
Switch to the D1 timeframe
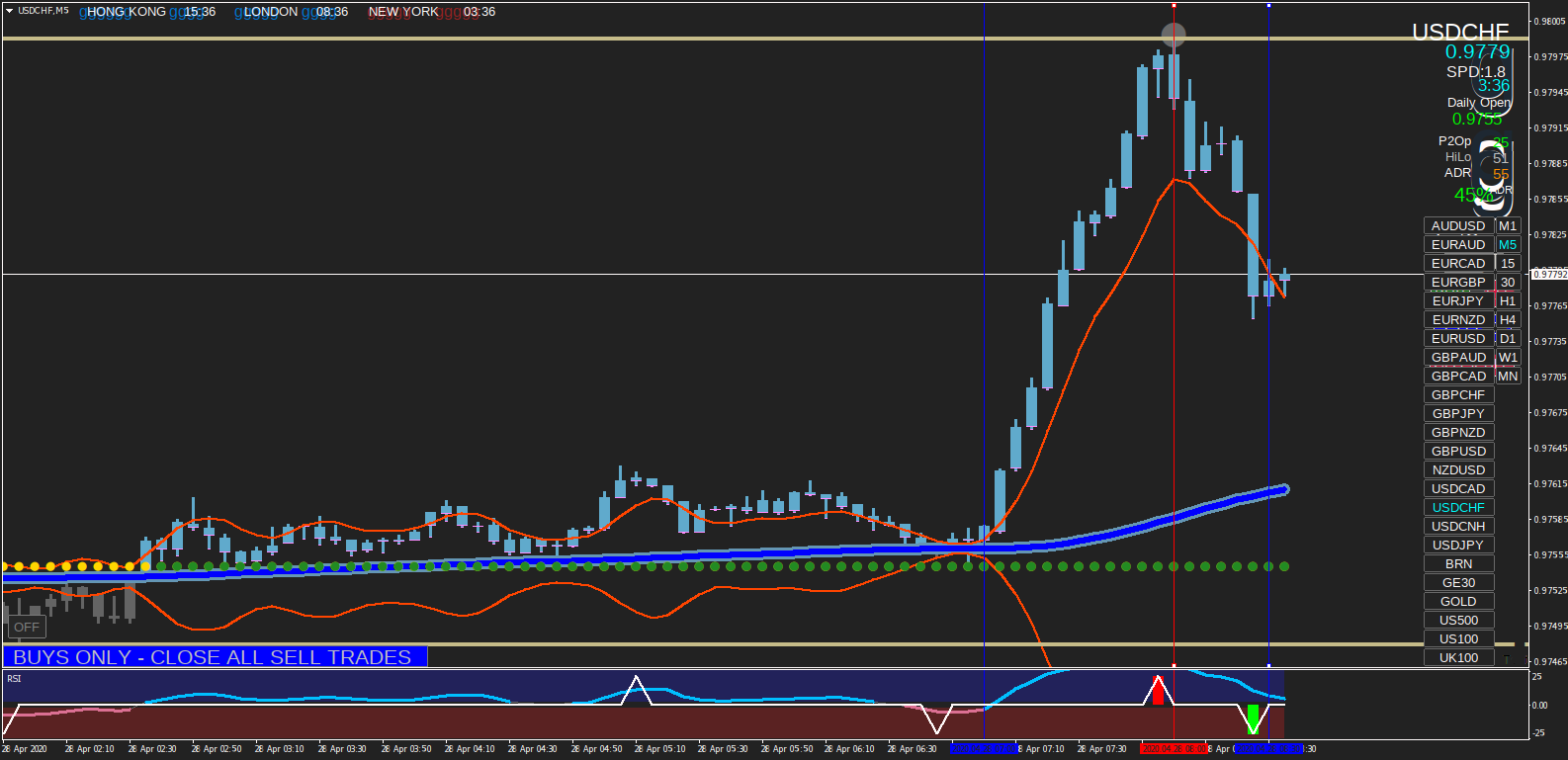[x=1508, y=339]
